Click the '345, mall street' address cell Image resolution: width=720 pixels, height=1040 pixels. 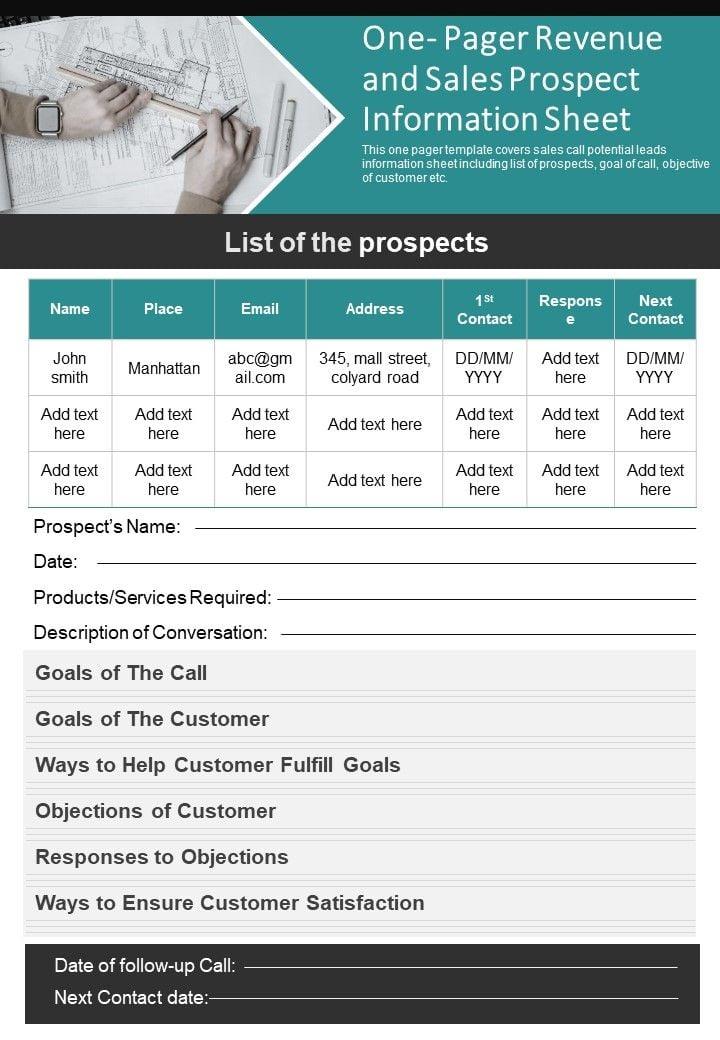pos(374,368)
